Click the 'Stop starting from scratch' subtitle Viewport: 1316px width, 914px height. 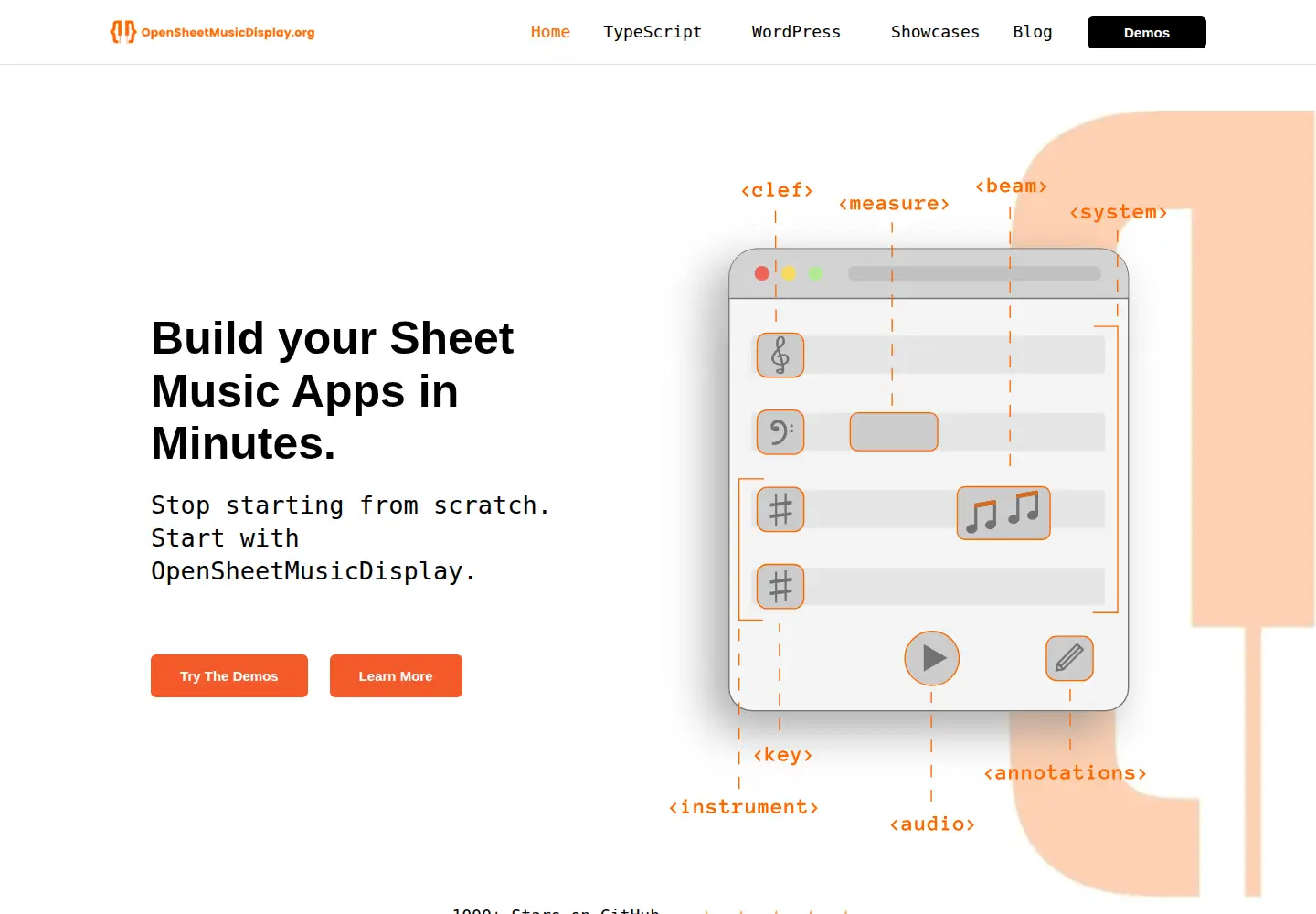click(x=350, y=538)
